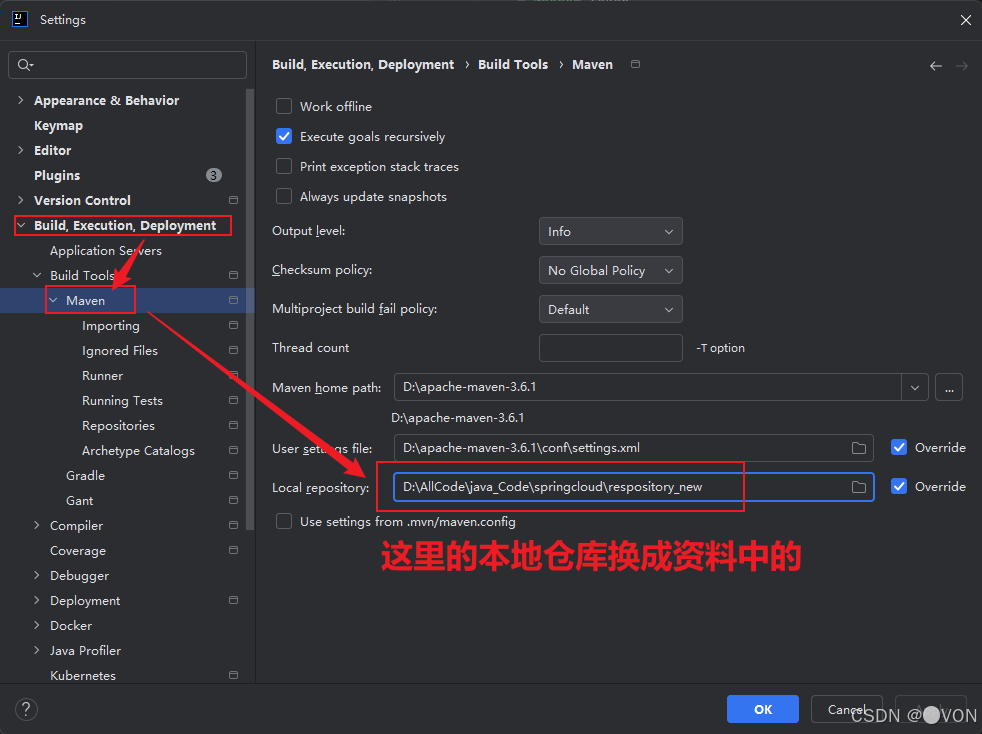The image size is (982, 734).
Task: Open the help question mark button
Action: [x=26, y=710]
